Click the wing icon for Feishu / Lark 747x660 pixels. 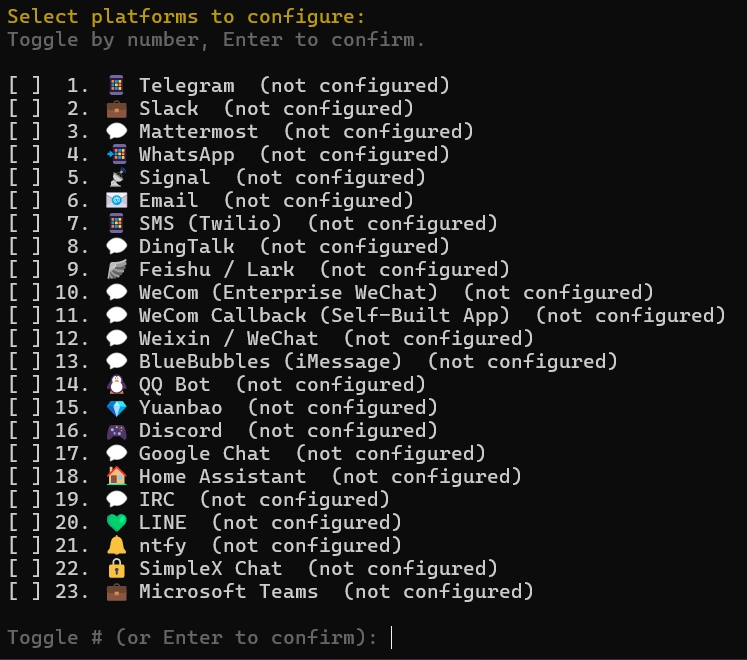click(x=116, y=270)
